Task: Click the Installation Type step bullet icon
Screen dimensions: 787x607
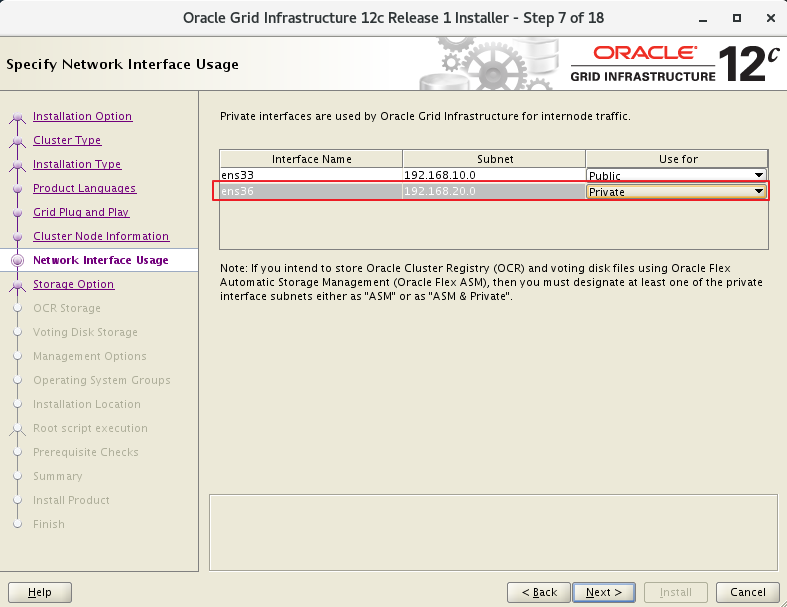Action: (18, 166)
